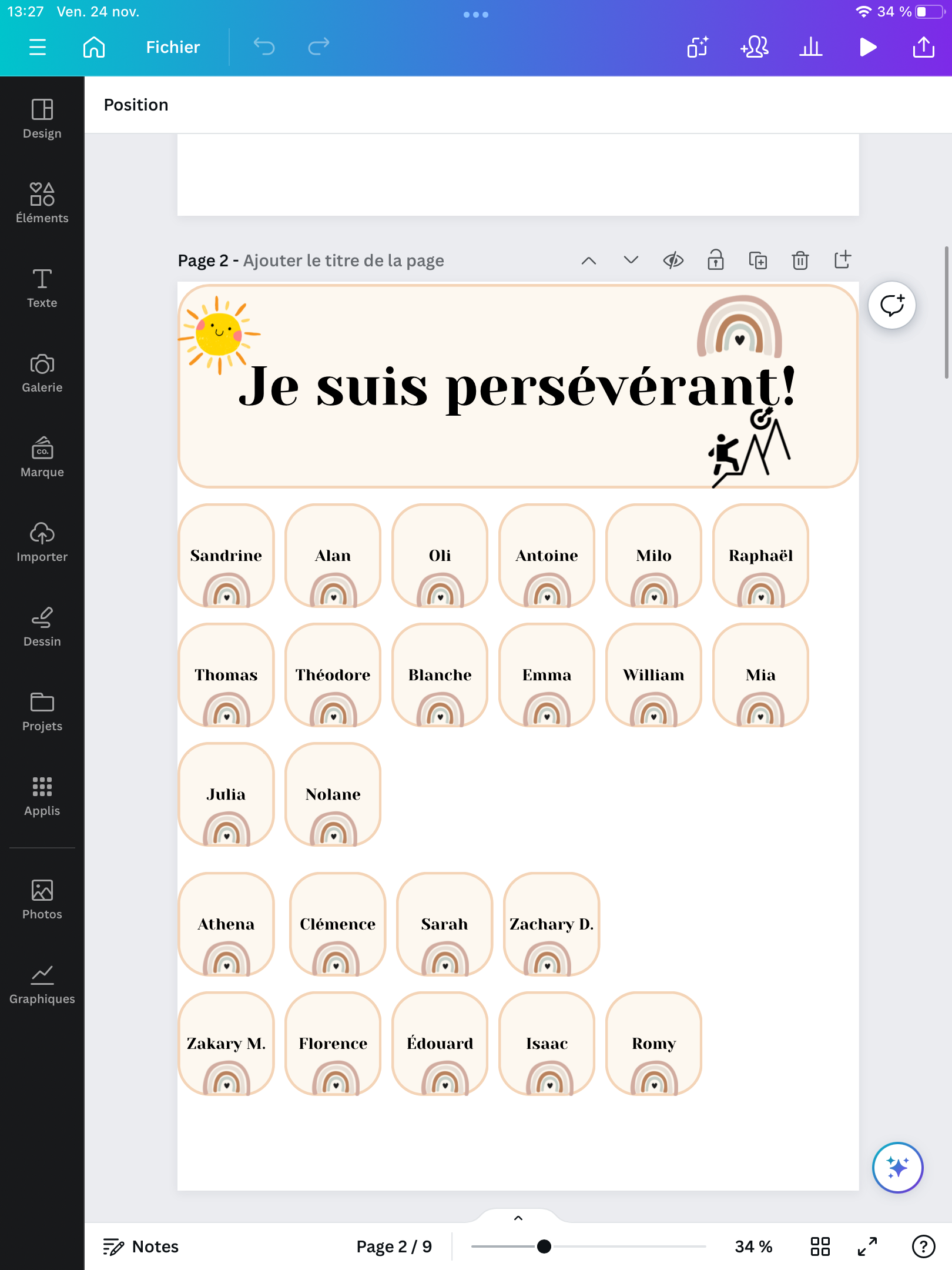This screenshot has height=1270, width=952.
Task: Expand the page thumbnails drawer chevron
Action: point(518,1218)
